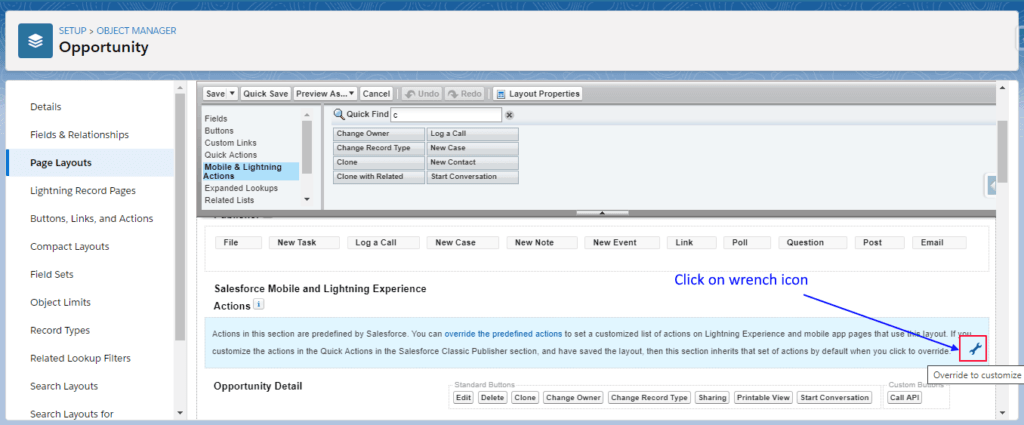Click the Cancel button
This screenshot has width=1024, height=425.
click(x=376, y=93)
